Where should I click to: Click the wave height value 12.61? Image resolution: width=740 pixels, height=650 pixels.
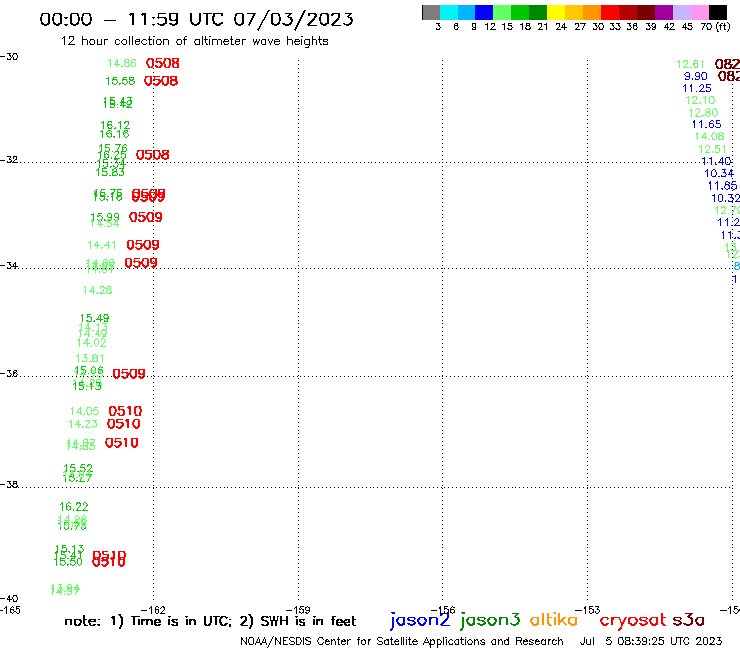pyautogui.click(x=690, y=64)
